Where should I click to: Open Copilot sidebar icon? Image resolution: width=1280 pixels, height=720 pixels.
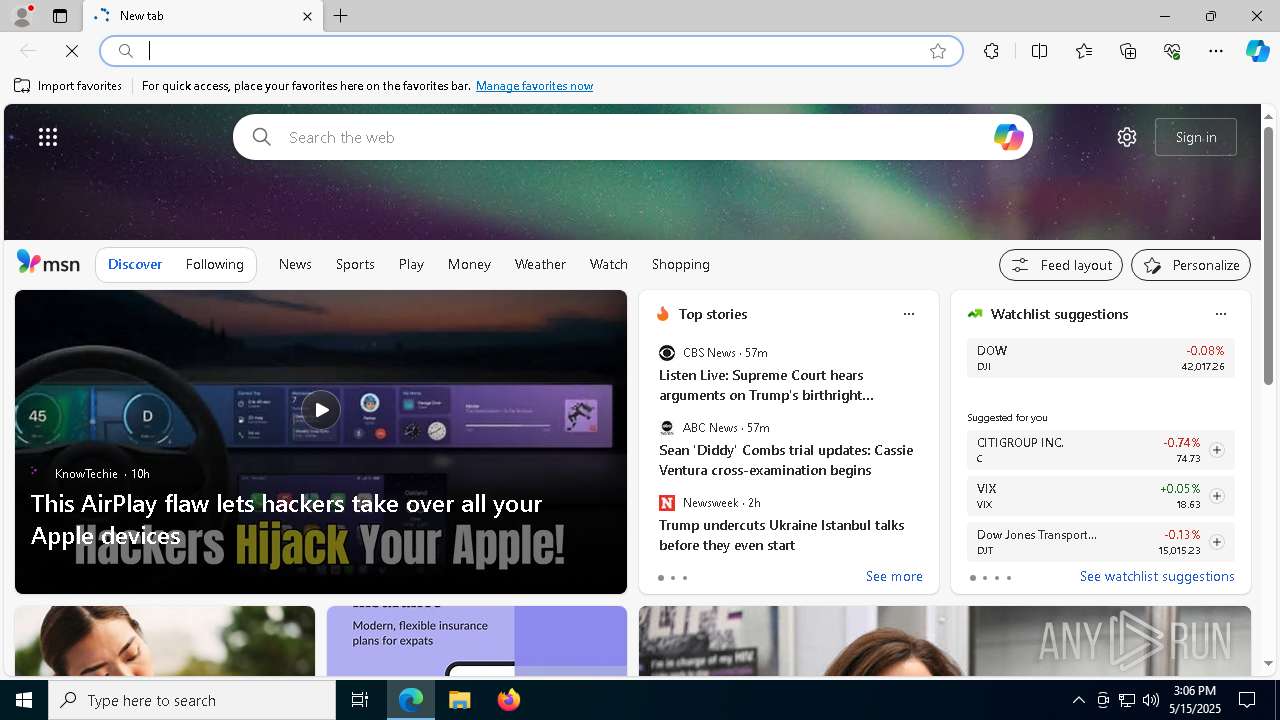tap(1257, 51)
